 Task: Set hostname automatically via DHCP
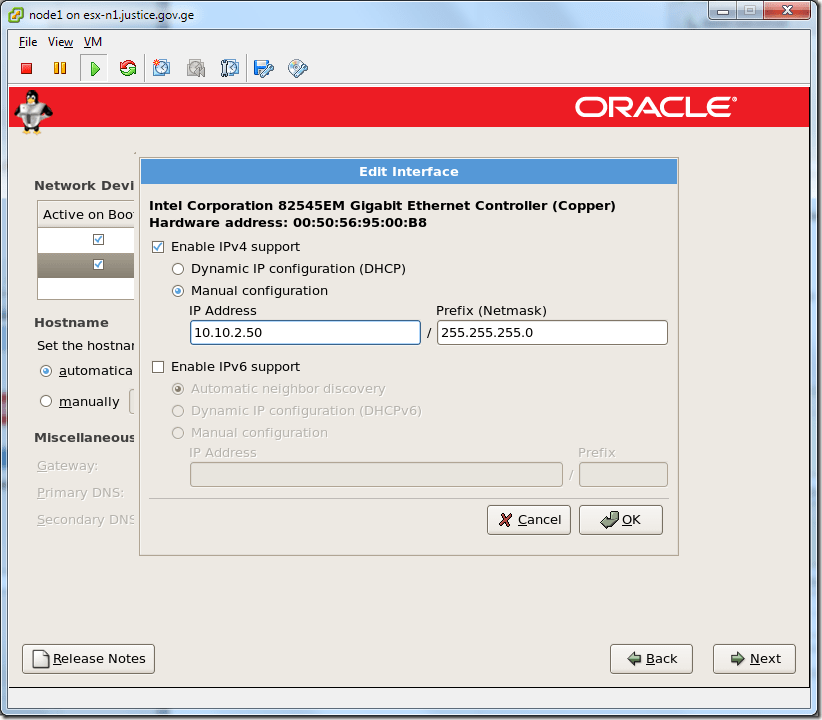[45, 371]
